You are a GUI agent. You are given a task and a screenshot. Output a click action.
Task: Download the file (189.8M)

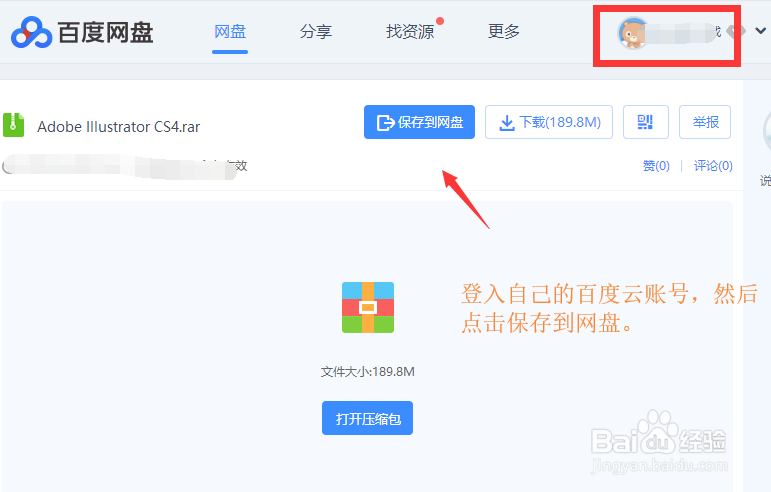point(549,122)
